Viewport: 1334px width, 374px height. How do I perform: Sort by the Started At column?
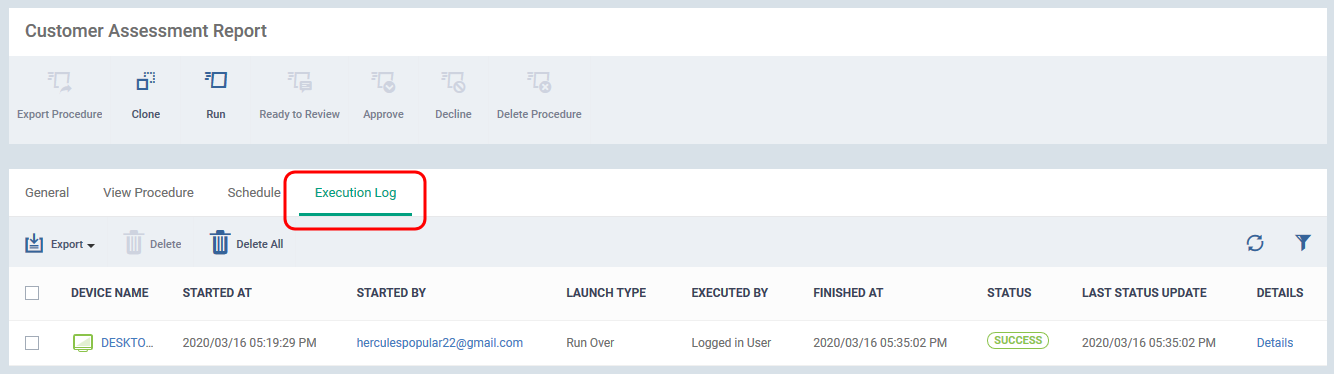[217, 293]
